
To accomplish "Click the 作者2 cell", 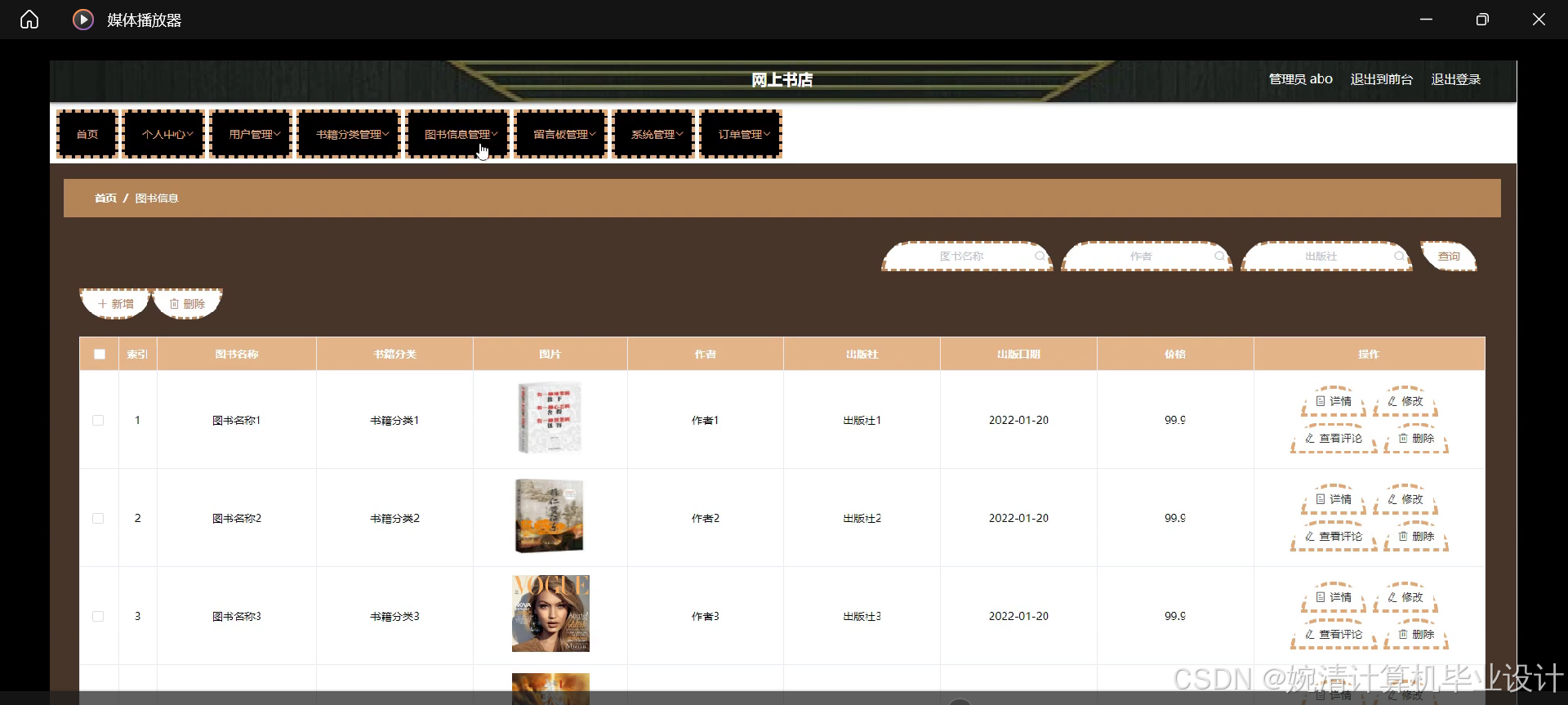I will 706,518.
